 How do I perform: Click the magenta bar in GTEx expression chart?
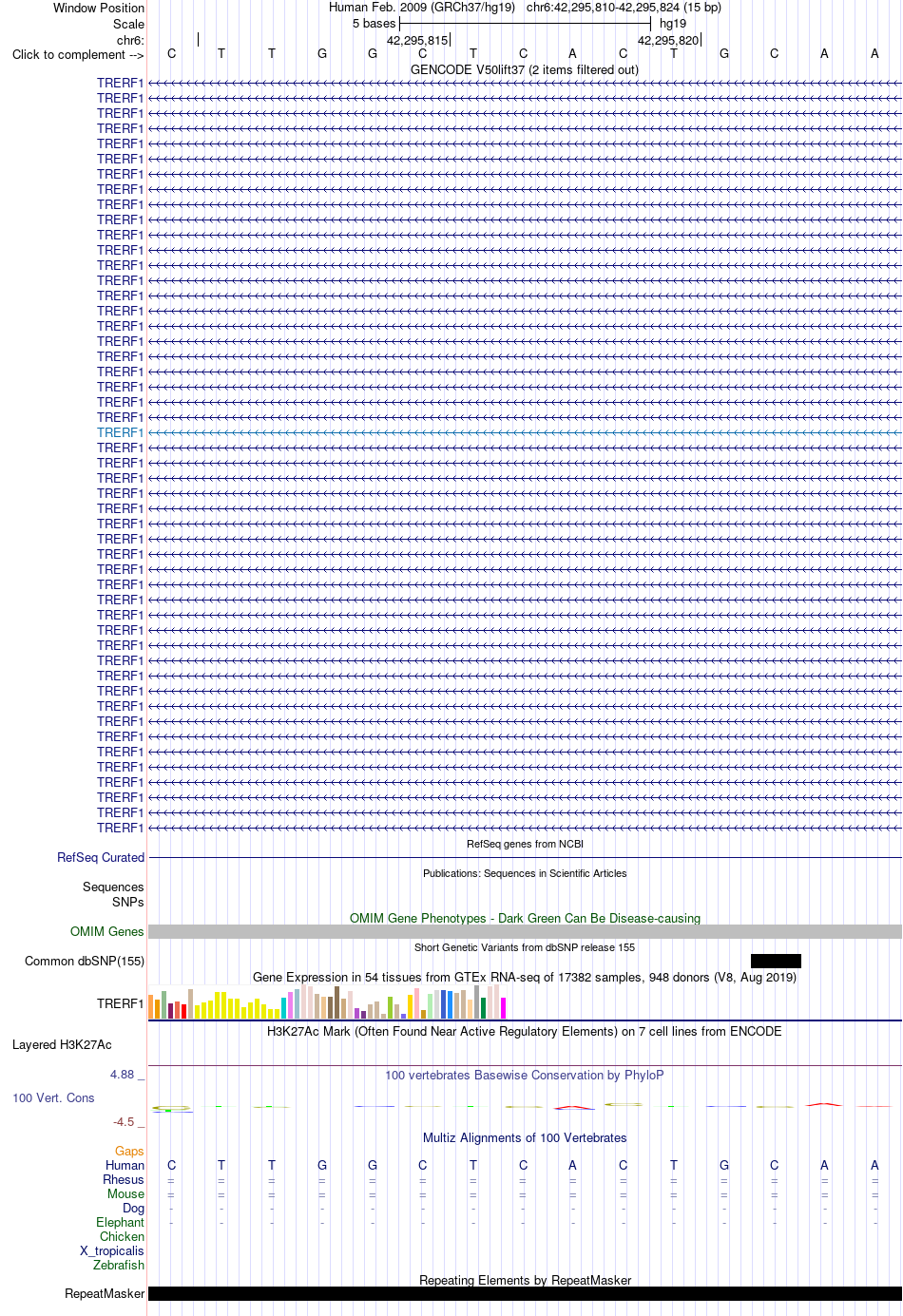[504, 1008]
